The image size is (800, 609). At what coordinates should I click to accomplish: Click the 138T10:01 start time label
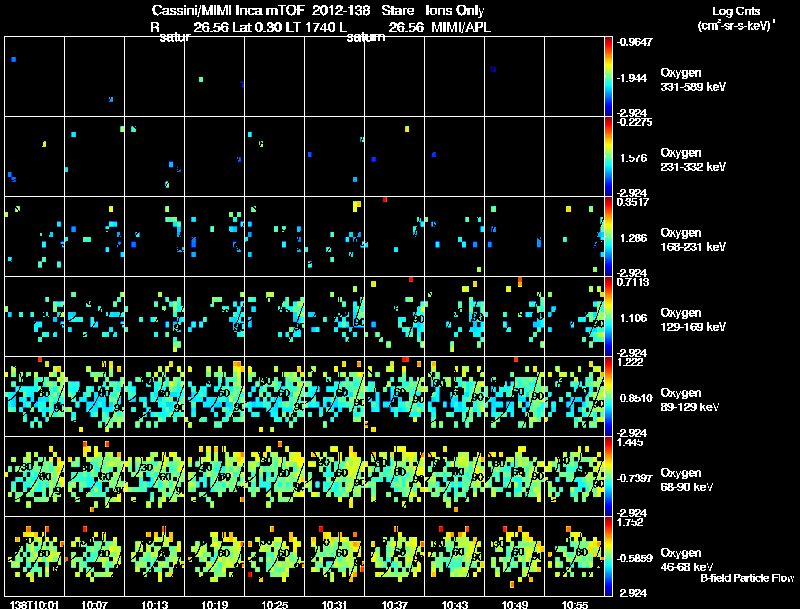pyautogui.click(x=34, y=605)
